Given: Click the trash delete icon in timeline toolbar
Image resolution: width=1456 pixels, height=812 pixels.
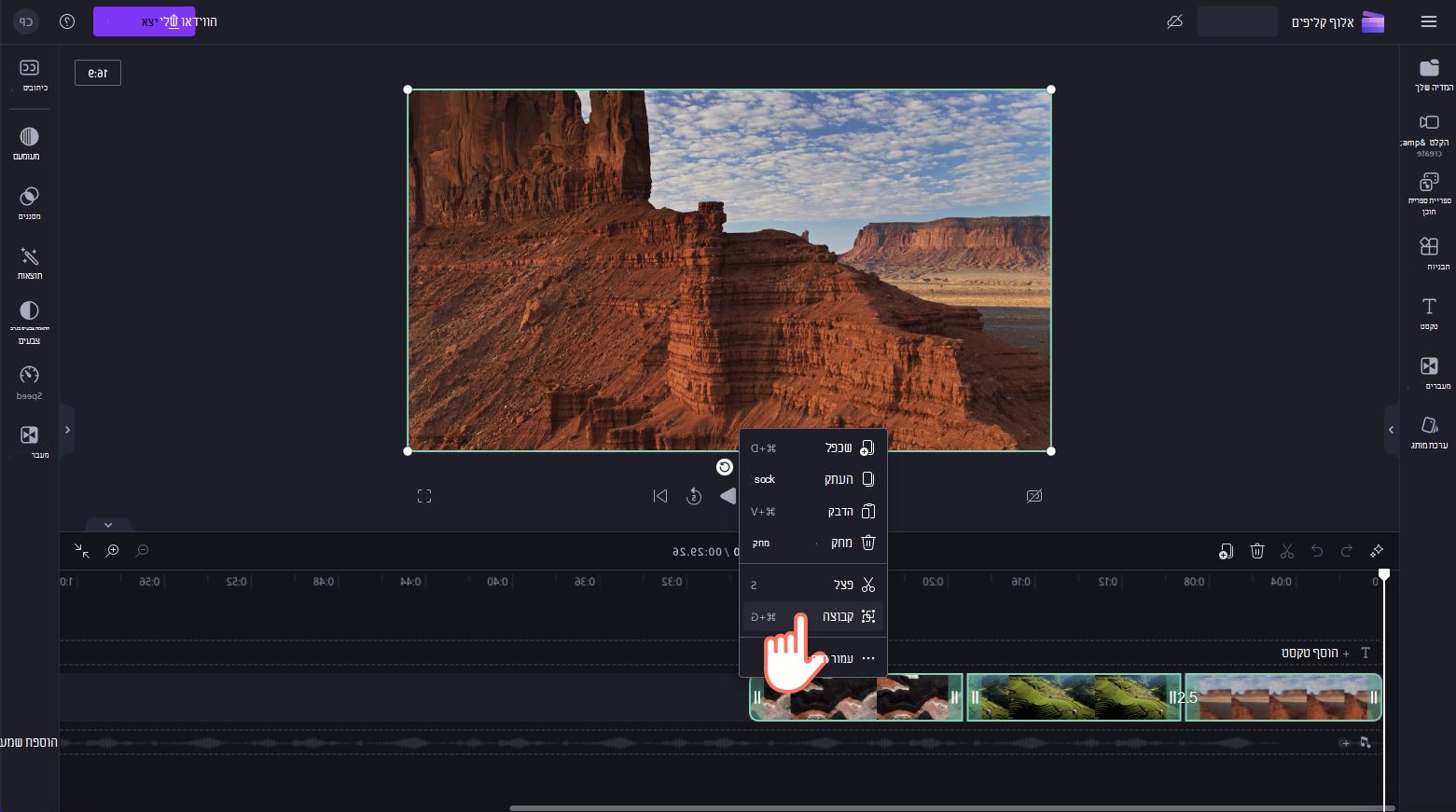Looking at the screenshot, I should point(1256,551).
